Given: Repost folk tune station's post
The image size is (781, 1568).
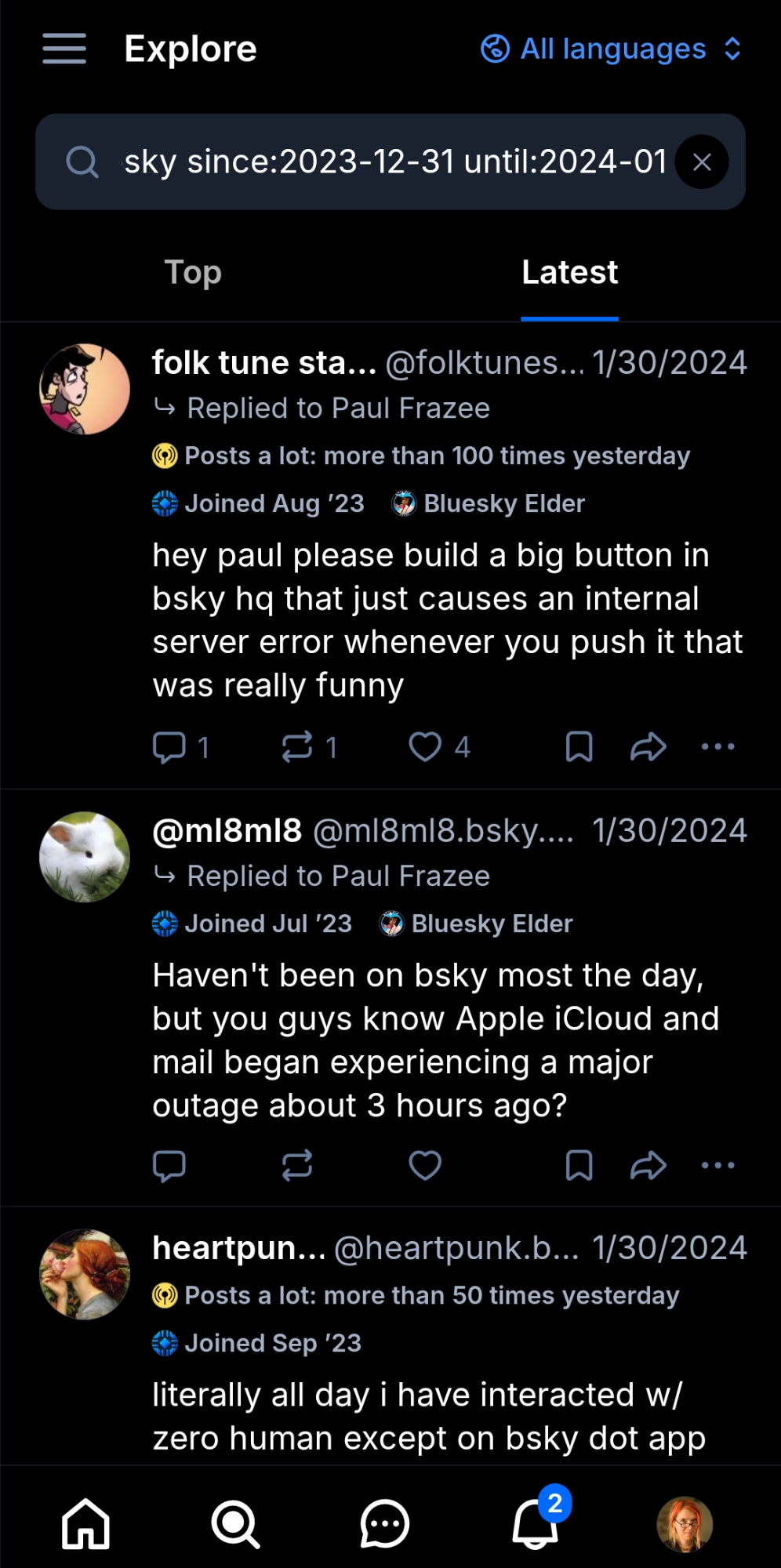Looking at the screenshot, I should (298, 747).
